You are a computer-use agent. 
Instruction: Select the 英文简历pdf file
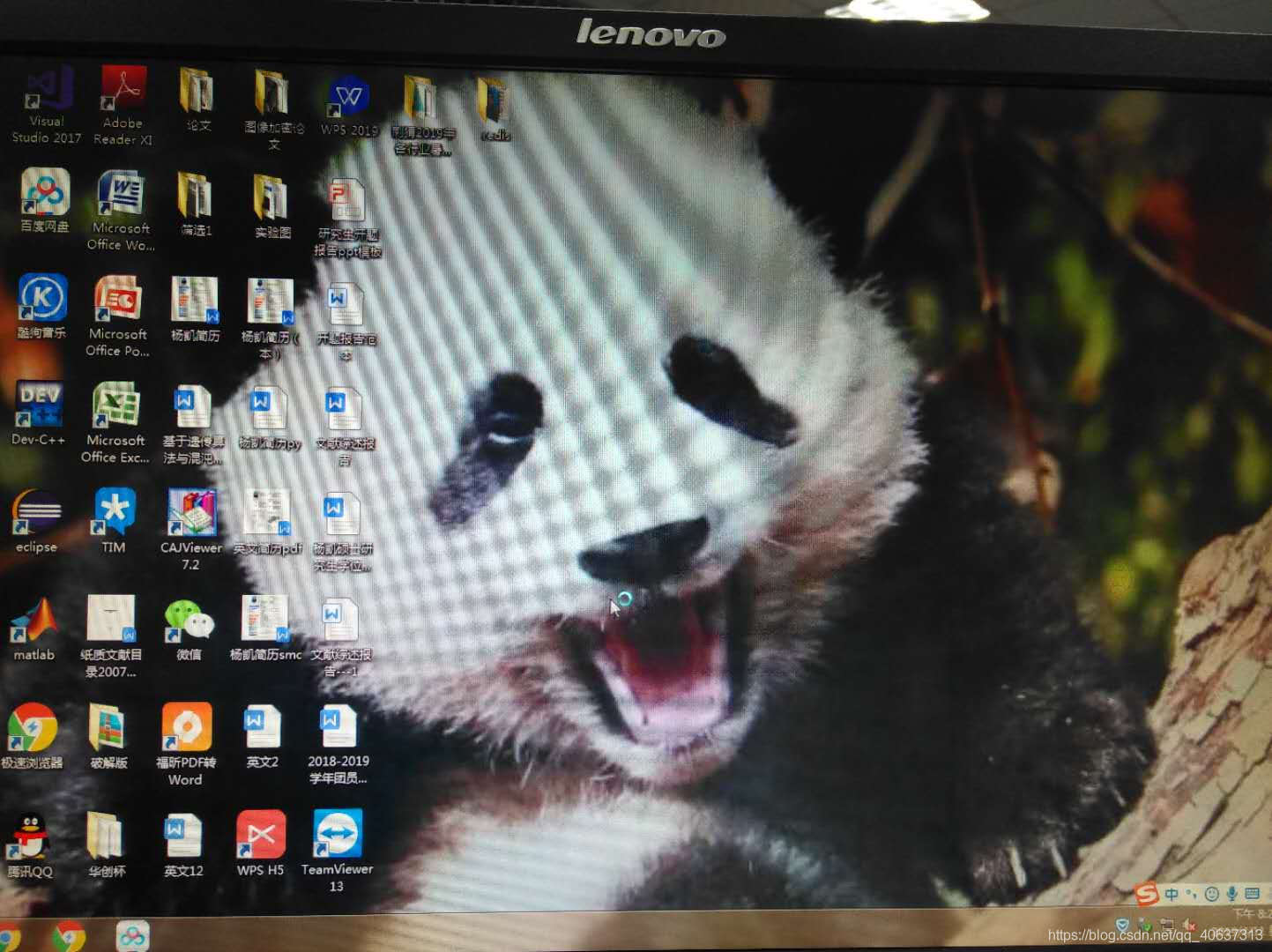(267, 522)
